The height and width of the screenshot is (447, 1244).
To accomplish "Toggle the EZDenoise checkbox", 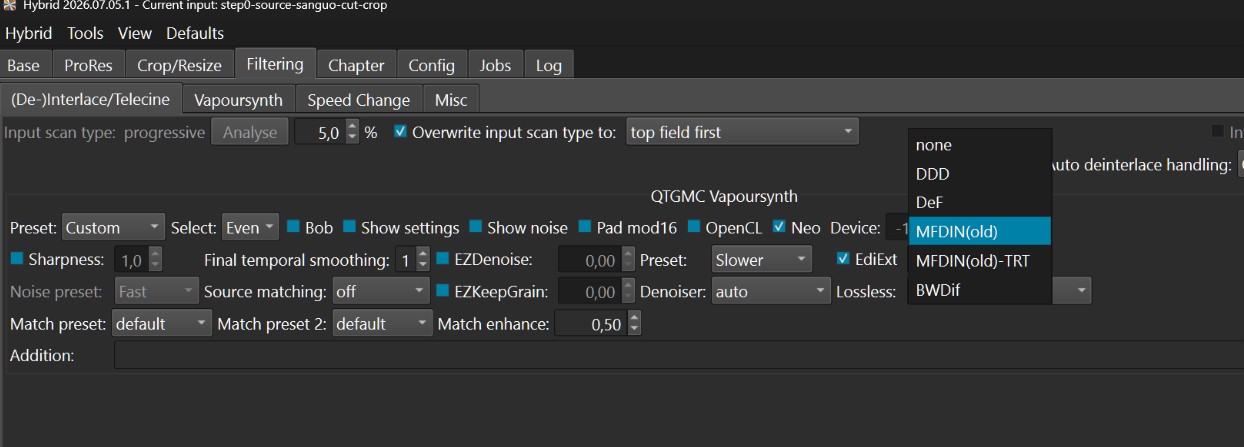I will [x=443, y=259].
